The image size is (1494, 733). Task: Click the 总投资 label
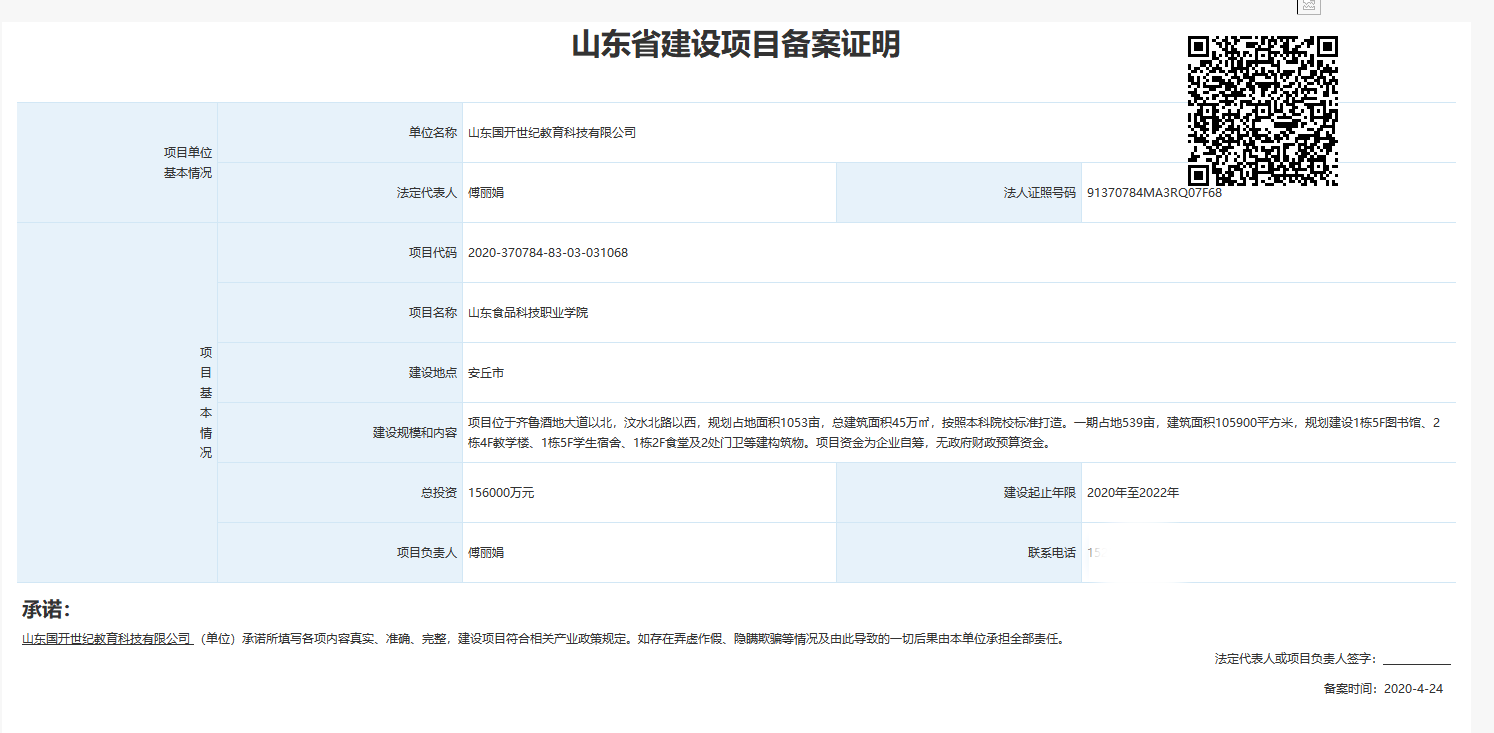coord(438,493)
